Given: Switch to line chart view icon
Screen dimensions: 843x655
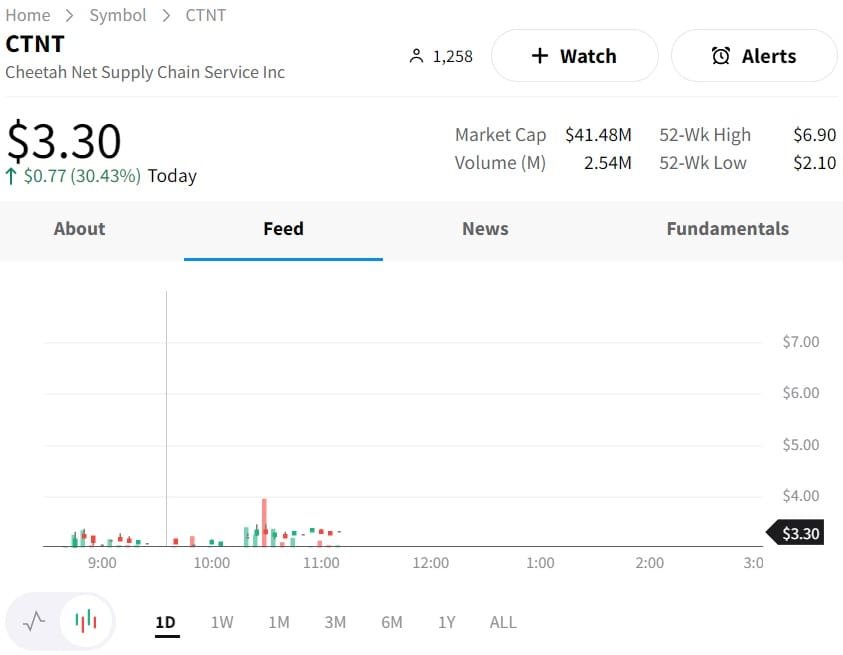Looking at the screenshot, I should pyautogui.click(x=34, y=622).
